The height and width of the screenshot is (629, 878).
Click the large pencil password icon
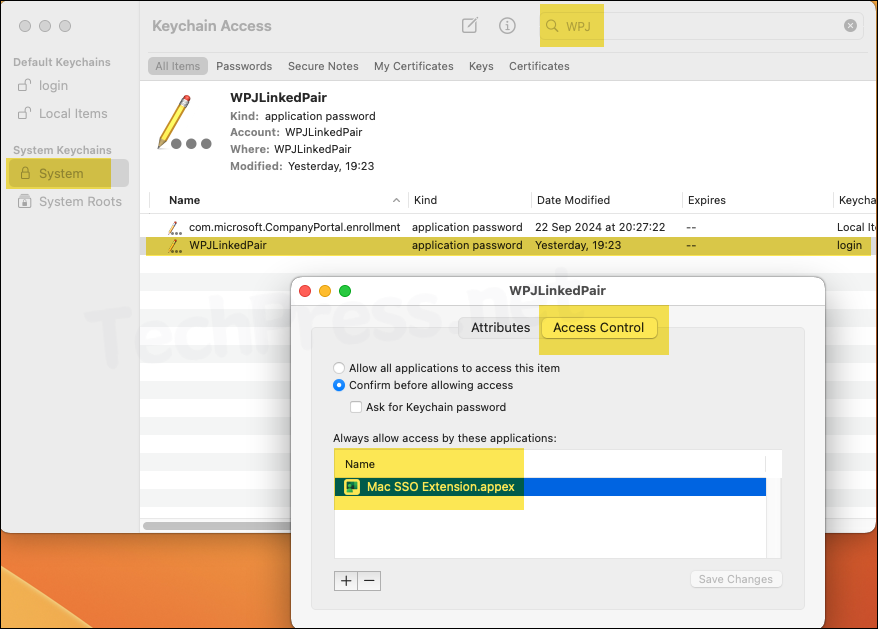click(184, 123)
